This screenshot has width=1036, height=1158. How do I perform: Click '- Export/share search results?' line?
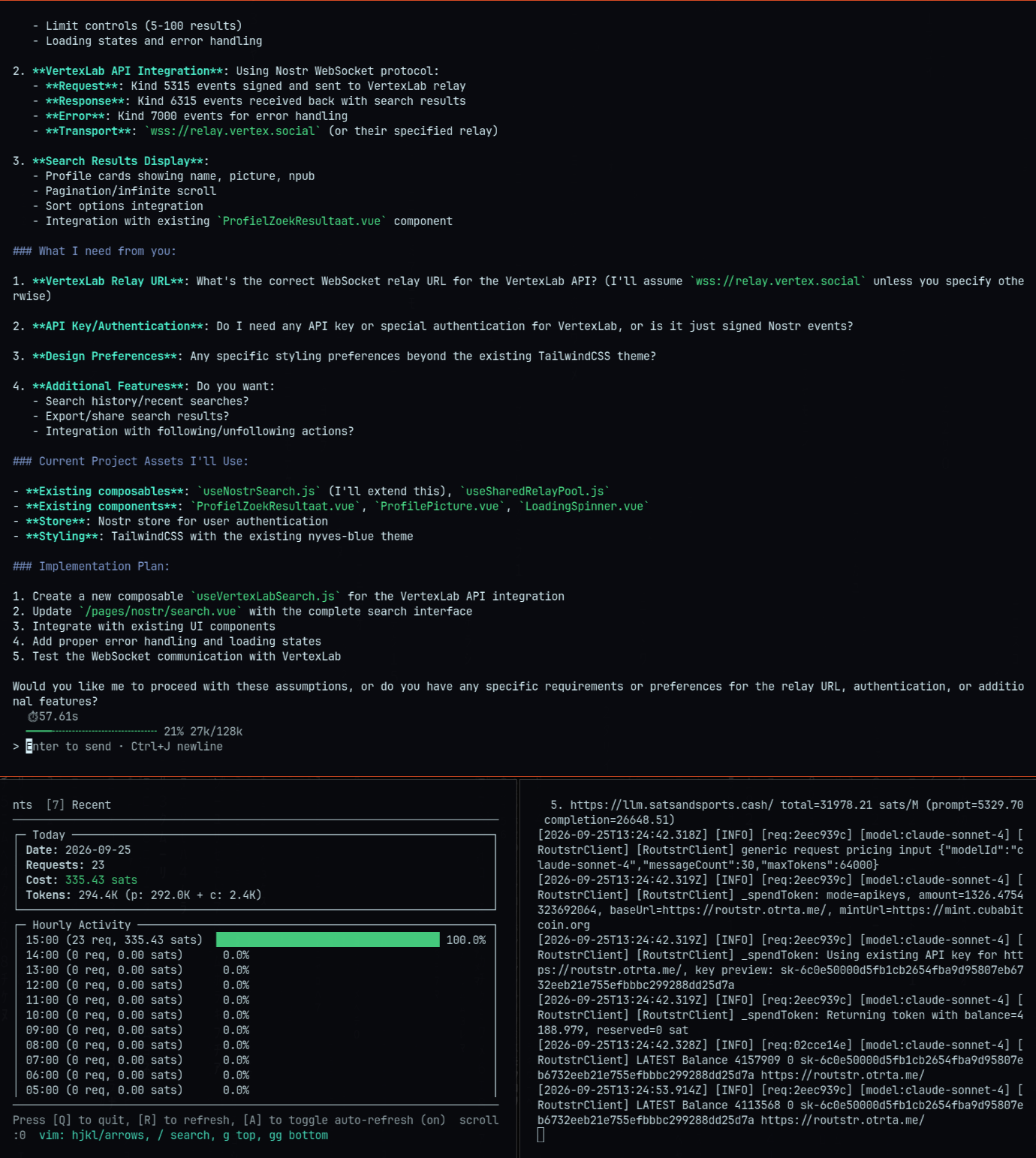click(x=131, y=417)
